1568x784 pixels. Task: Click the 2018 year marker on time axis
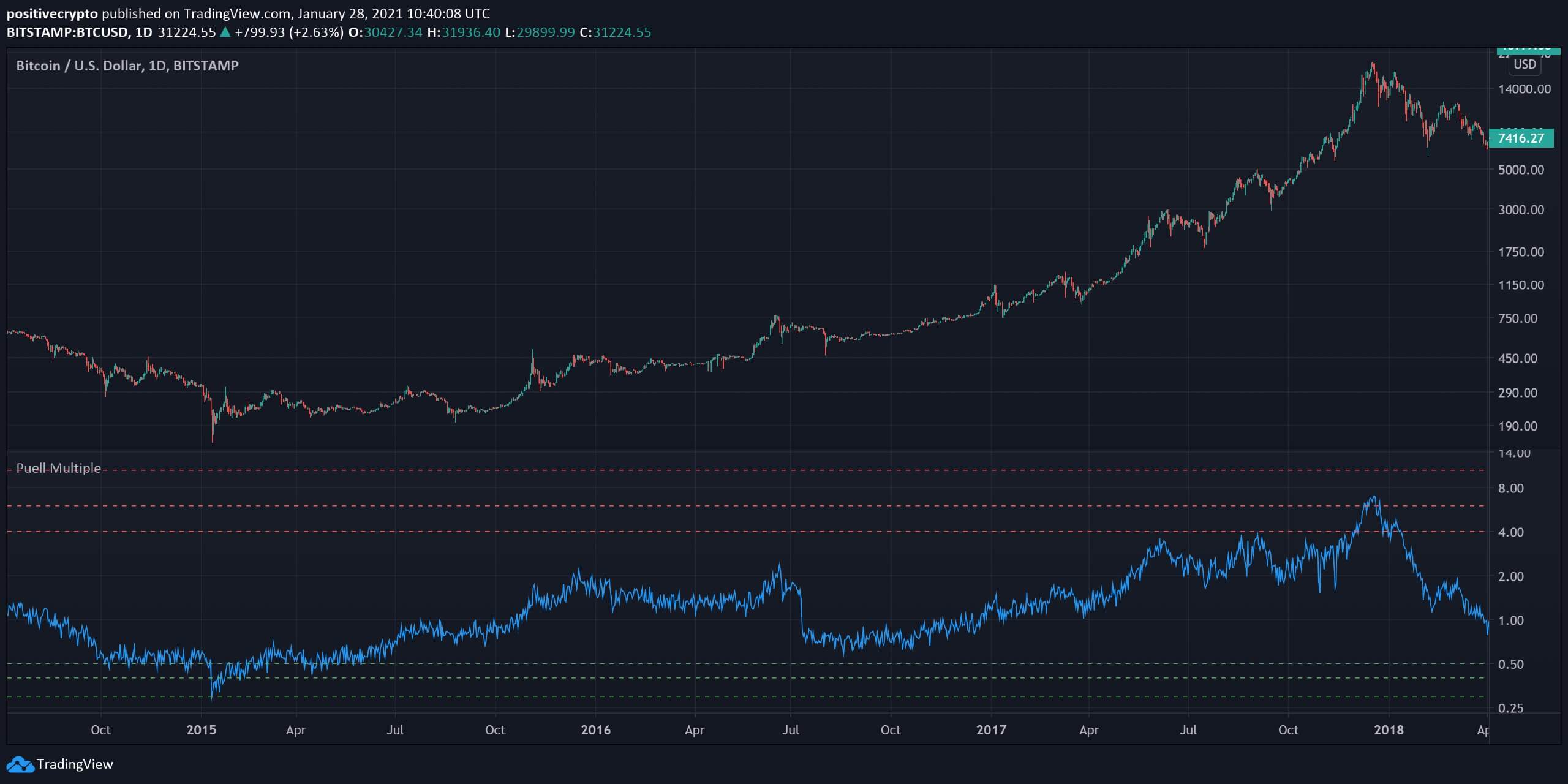coord(1389,730)
